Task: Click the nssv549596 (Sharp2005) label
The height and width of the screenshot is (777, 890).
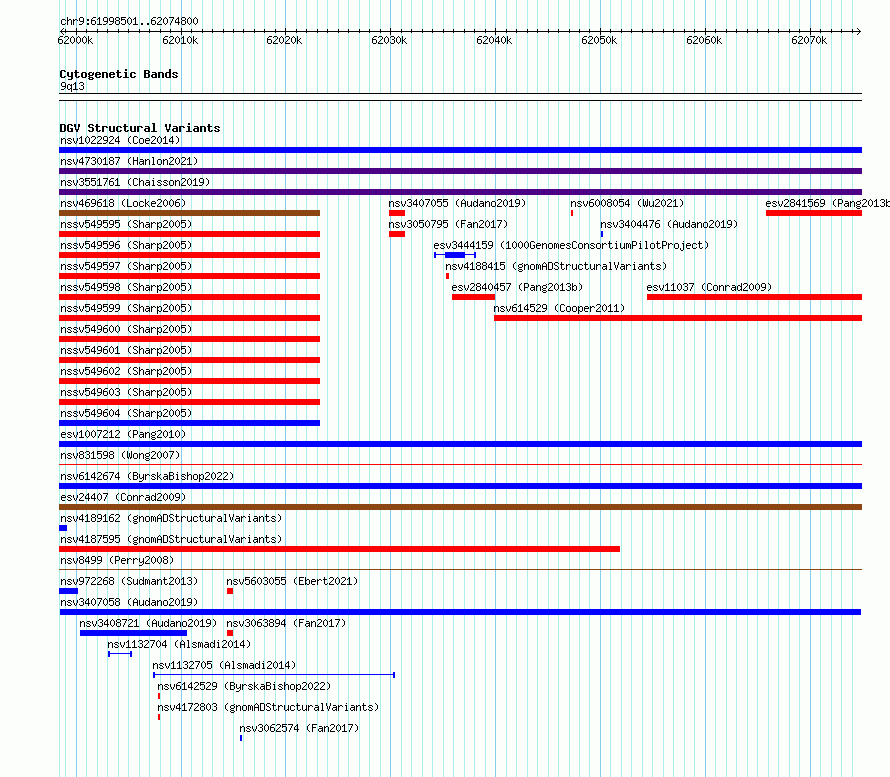Action: coord(126,245)
